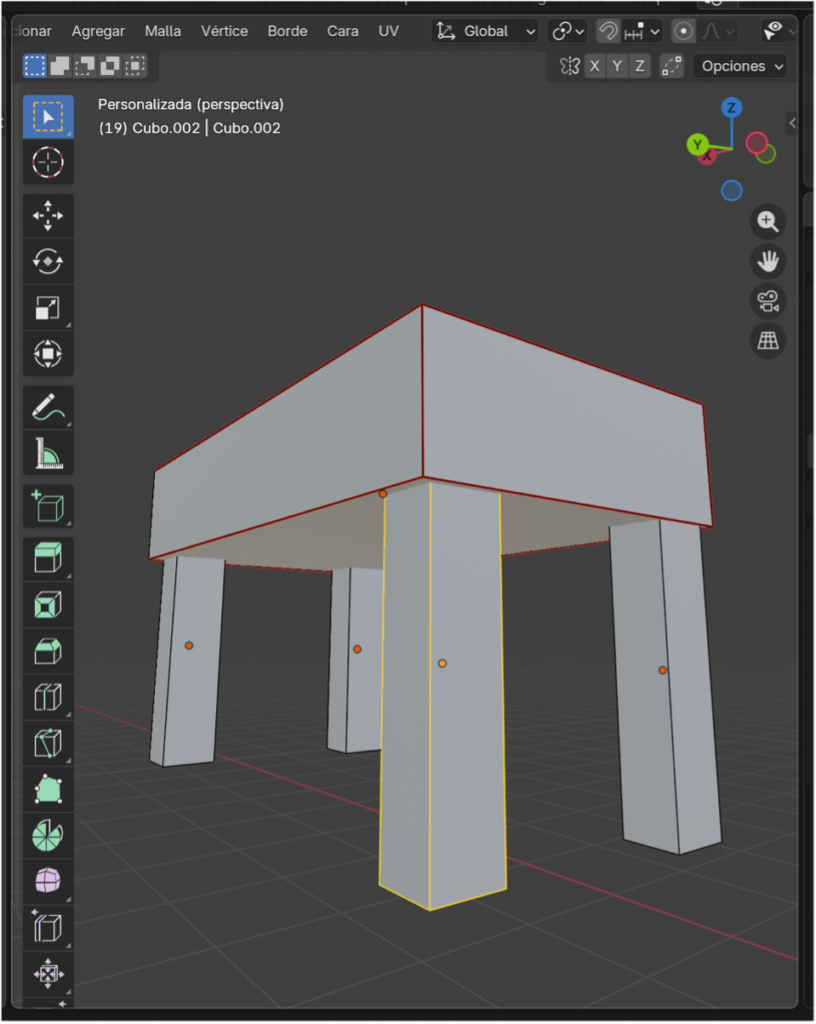Select the Knife tool
This screenshot has height=1024, width=816.
(x=48, y=743)
